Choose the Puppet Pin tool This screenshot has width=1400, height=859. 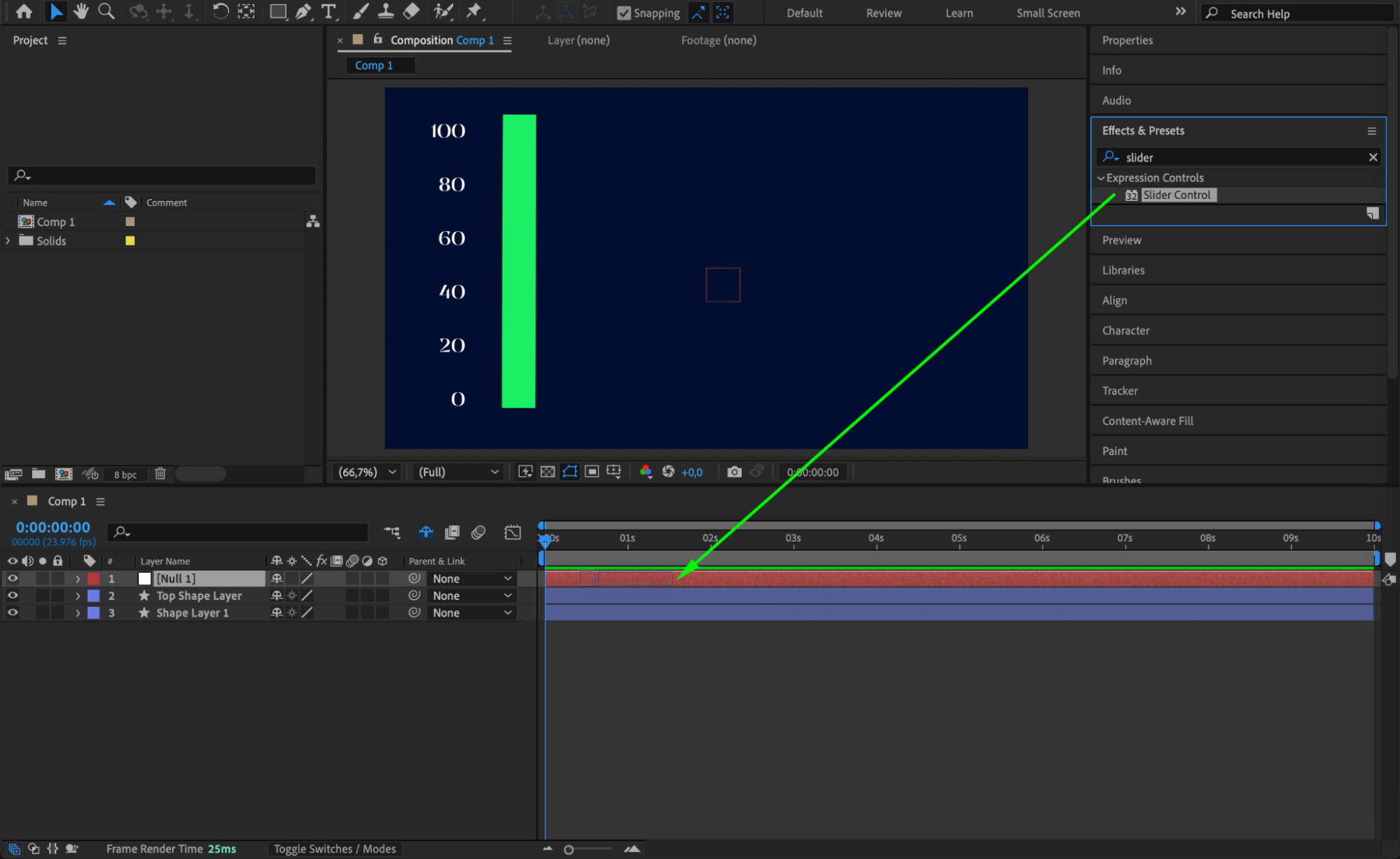click(475, 12)
